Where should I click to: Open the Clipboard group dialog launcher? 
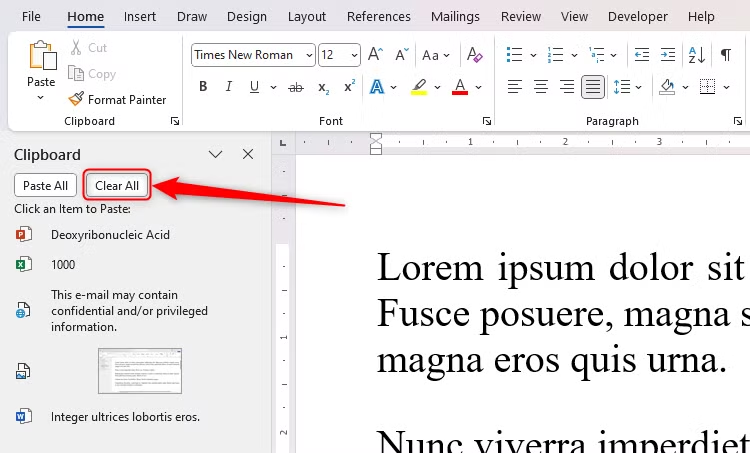tap(175, 121)
